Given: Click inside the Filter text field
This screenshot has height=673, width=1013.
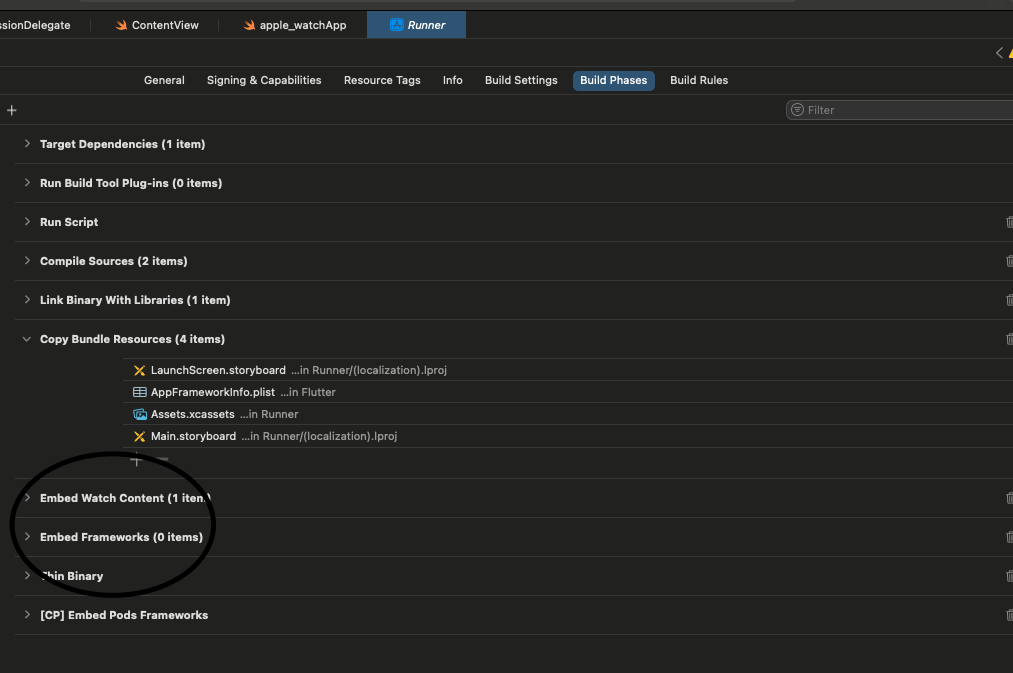Looking at the screenshot, I should tap(880, 110).
